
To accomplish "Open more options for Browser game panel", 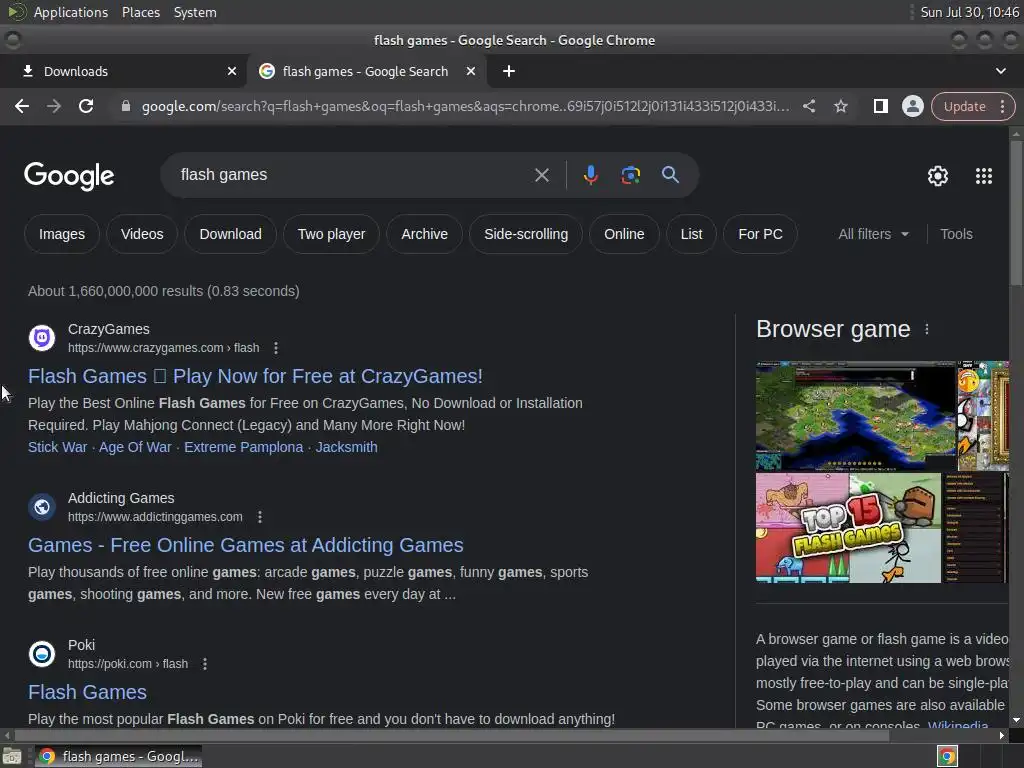I will [x=927, y=329].
